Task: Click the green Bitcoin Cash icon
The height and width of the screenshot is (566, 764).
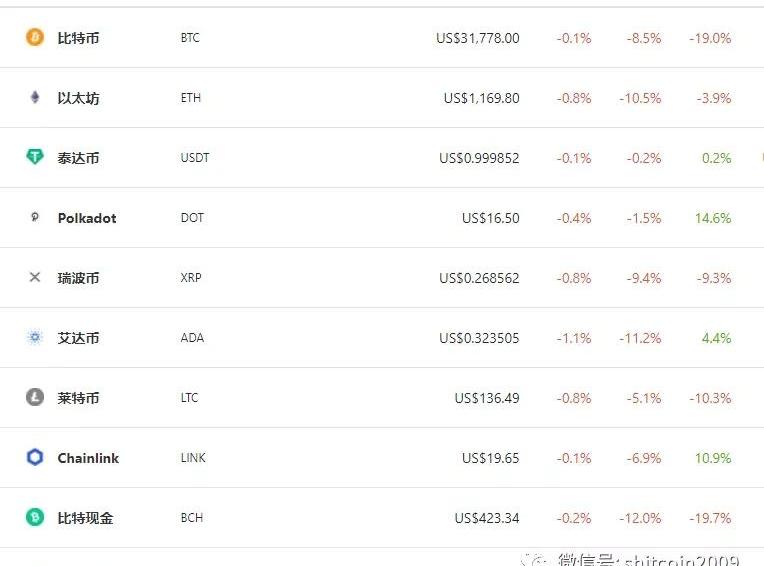Action: [35, 518]
